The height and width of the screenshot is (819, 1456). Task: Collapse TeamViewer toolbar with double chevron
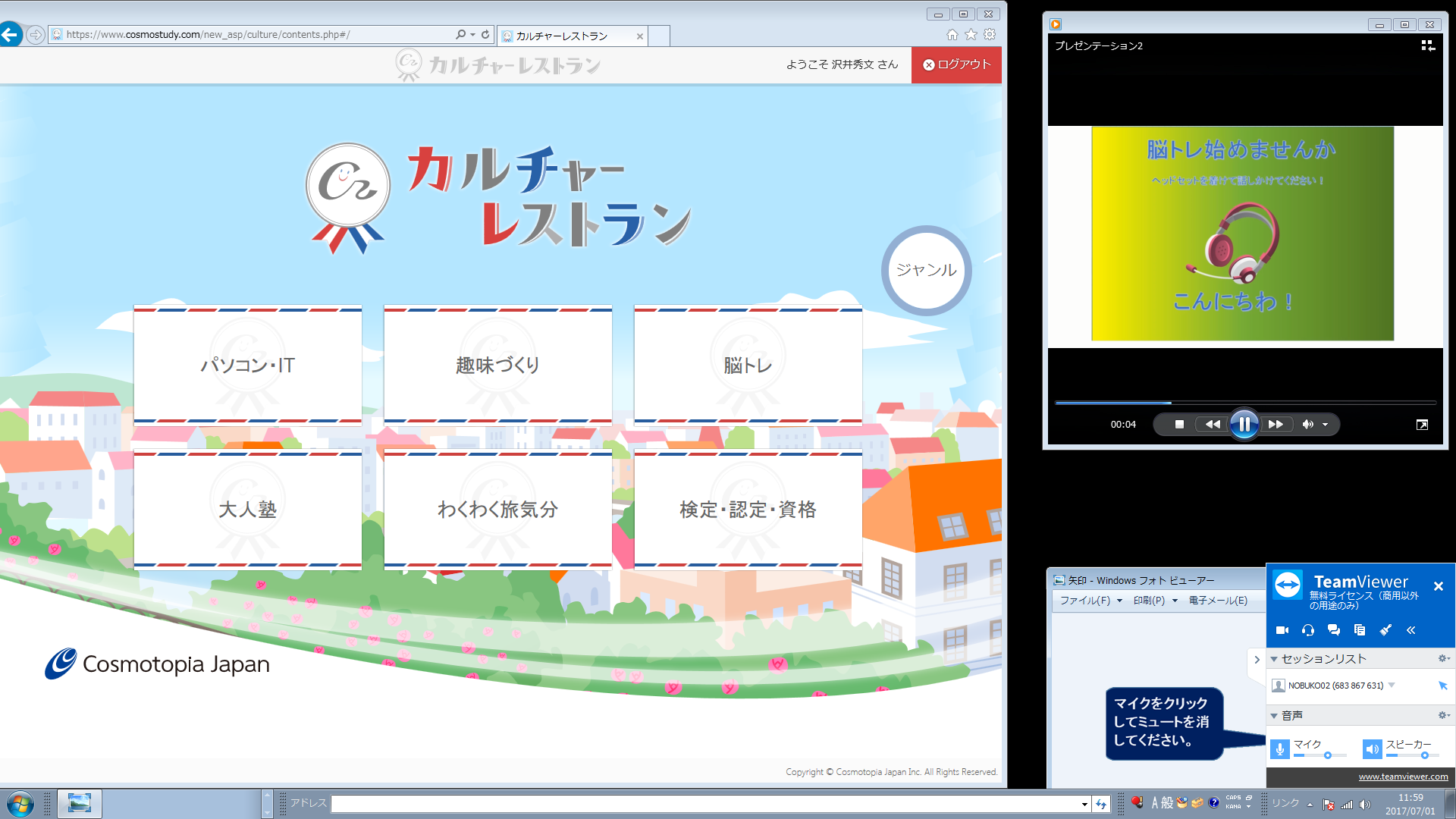1411,630
